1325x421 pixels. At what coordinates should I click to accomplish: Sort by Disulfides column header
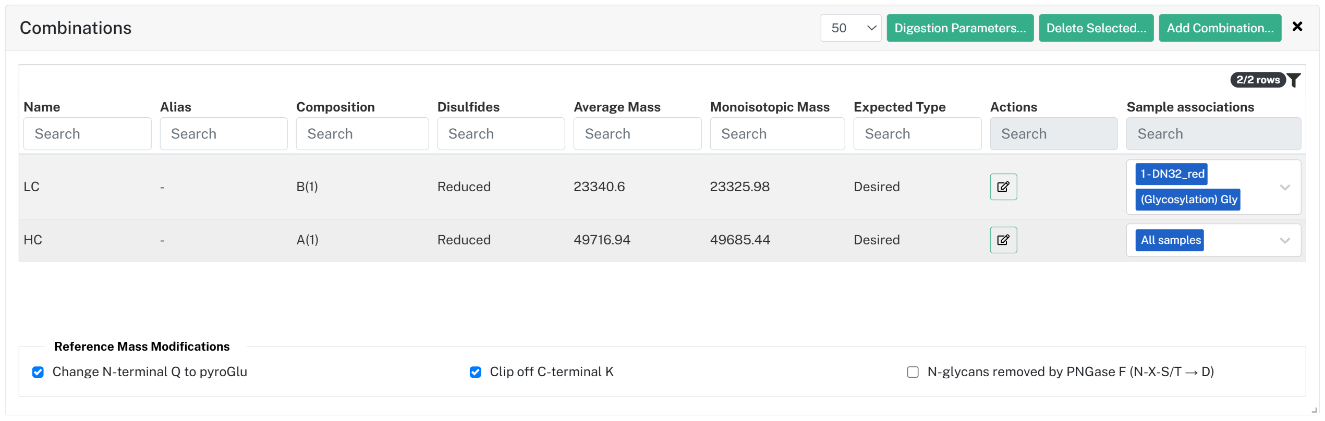click(468, 107)
